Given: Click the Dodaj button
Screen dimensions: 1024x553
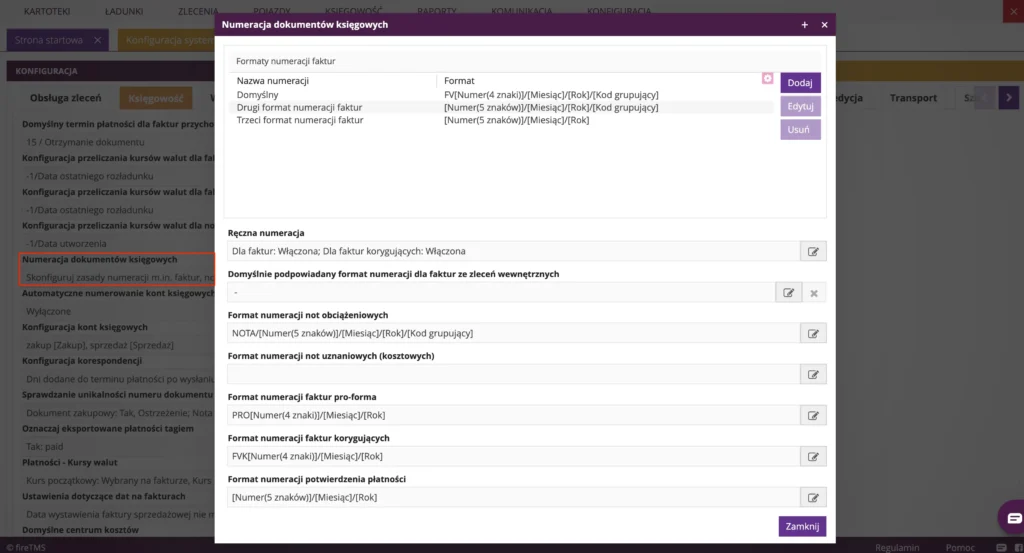Looking at the screenshot, I should [x=800, y=83].
